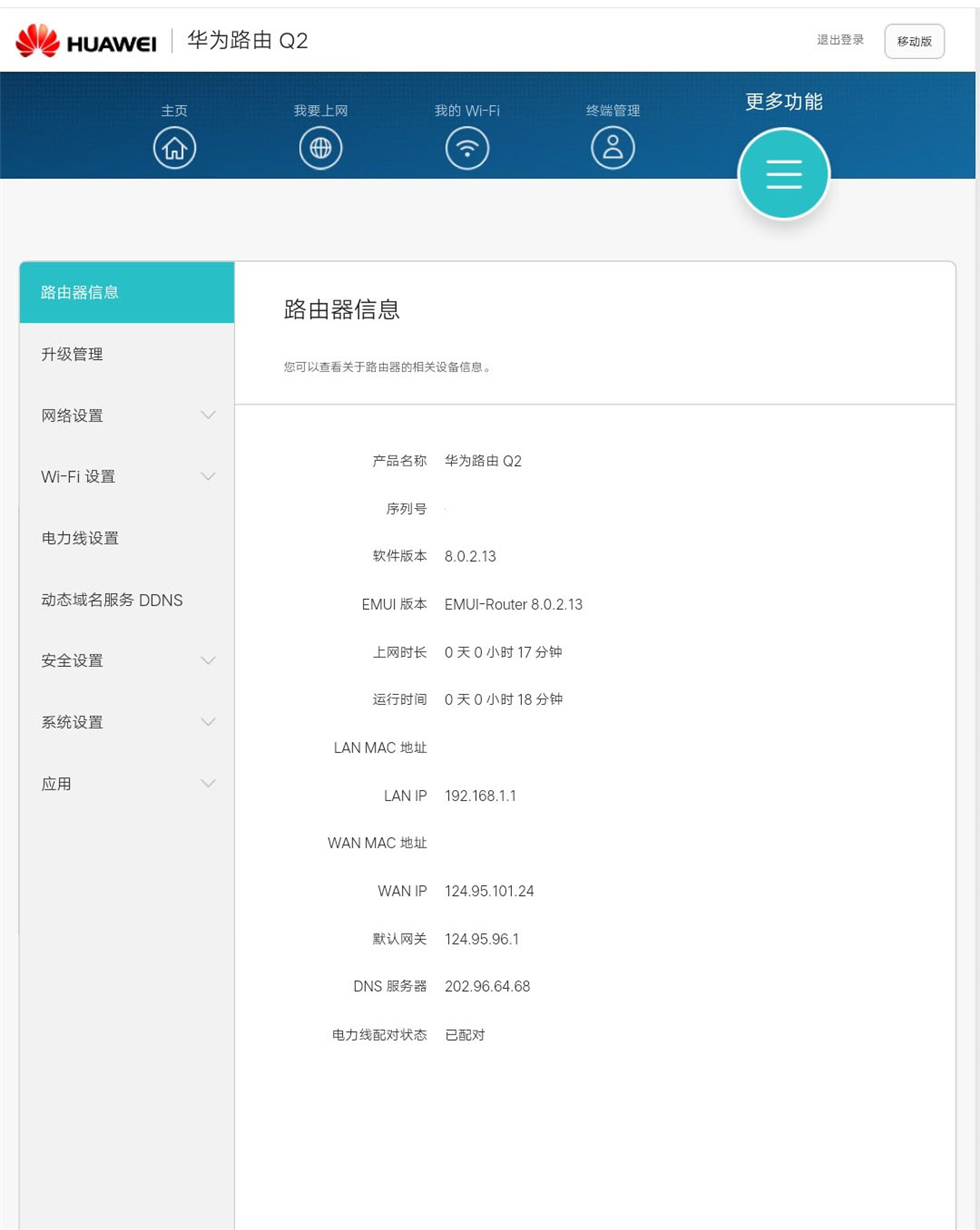
Task: Open 动态域名服务 DDNS settings
Action: click(126, 600)
